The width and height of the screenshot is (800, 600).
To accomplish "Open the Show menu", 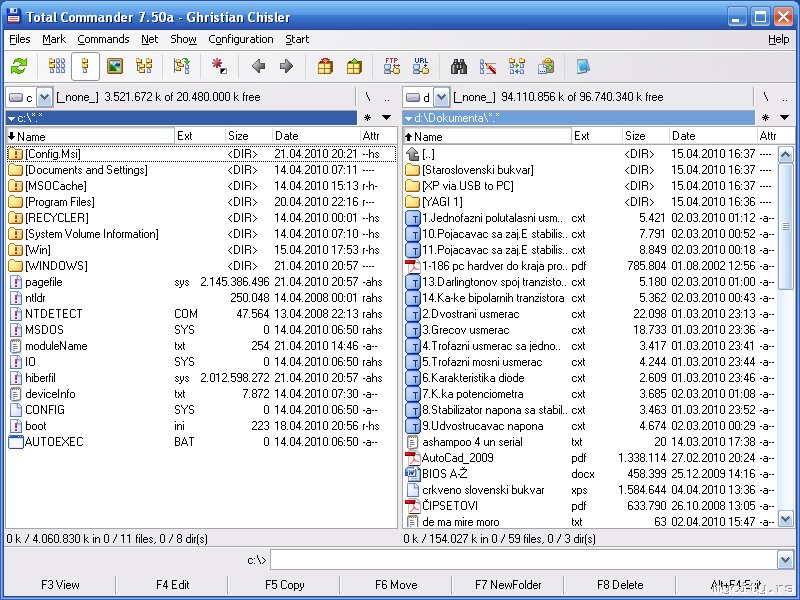I will click(184, 39).
